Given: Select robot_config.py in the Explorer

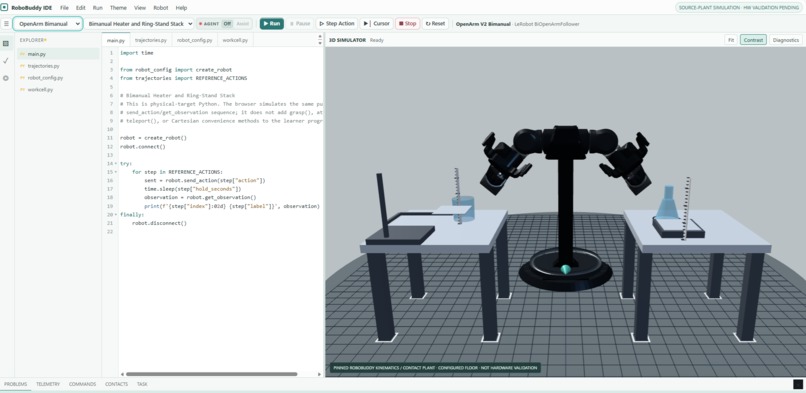Looking at the screenshot, I should (x=58, y=78).
